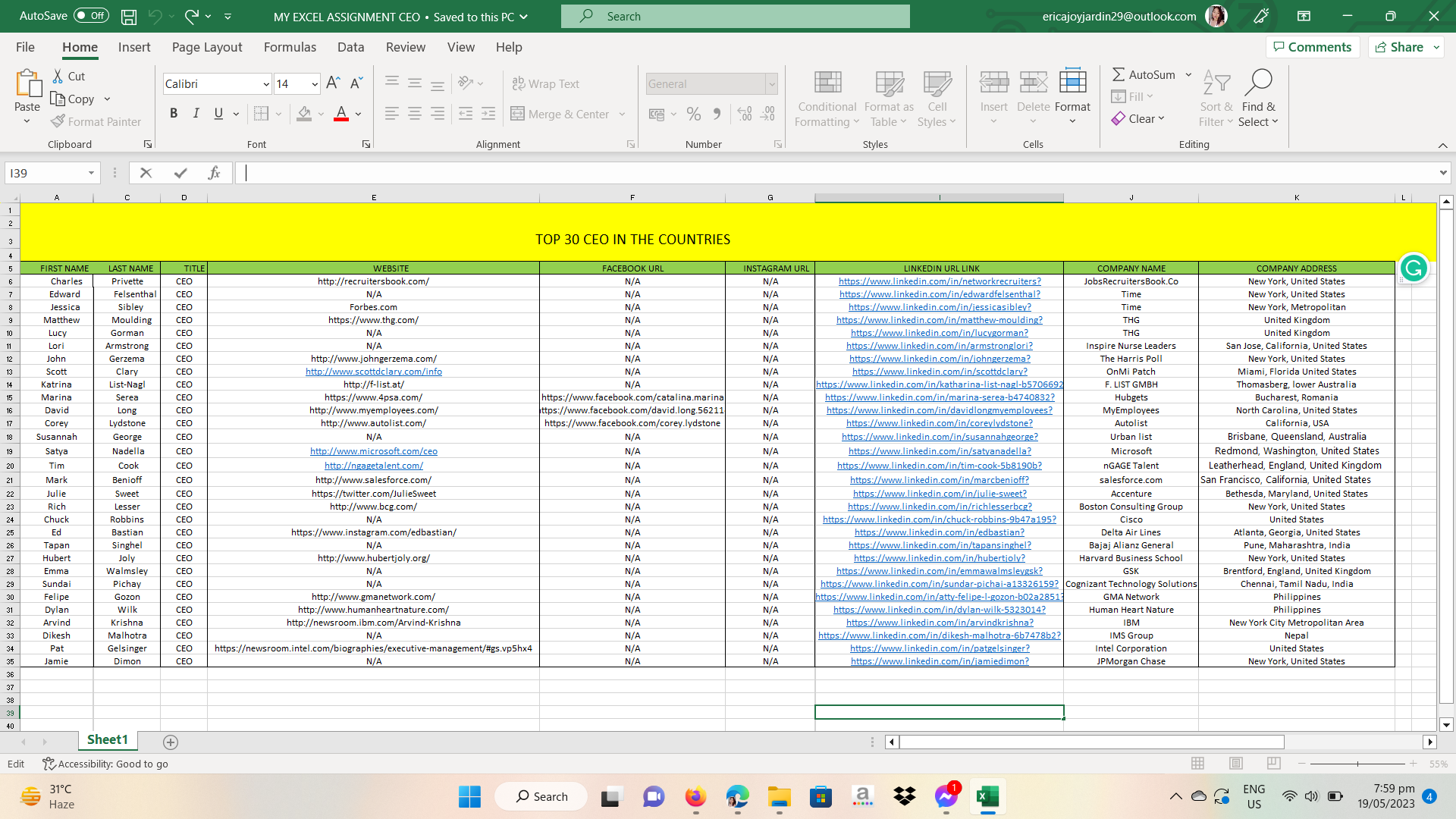Click the Copy button in Clipboard
Image resolution: width=1456 pixels, height=819 pixels.
73,99
